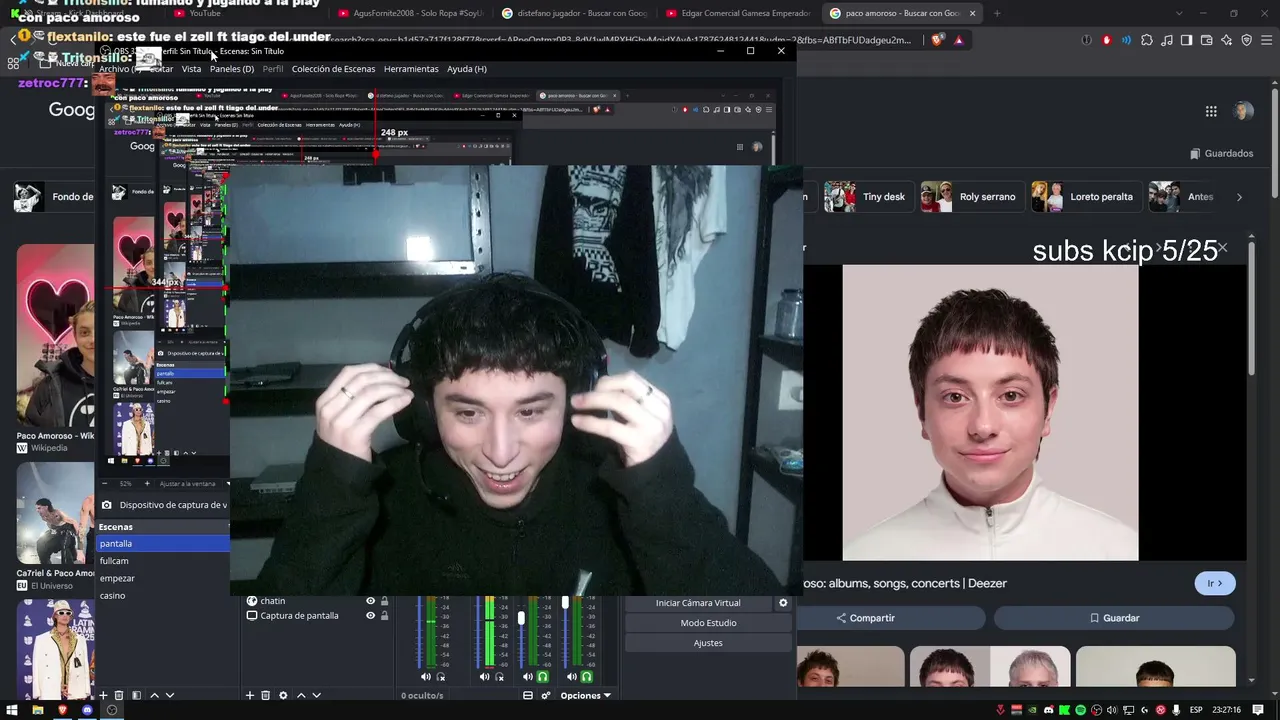Open Brave Rewards triangle icon
The width and height of the screenshot is (1280, 720).
959,40
